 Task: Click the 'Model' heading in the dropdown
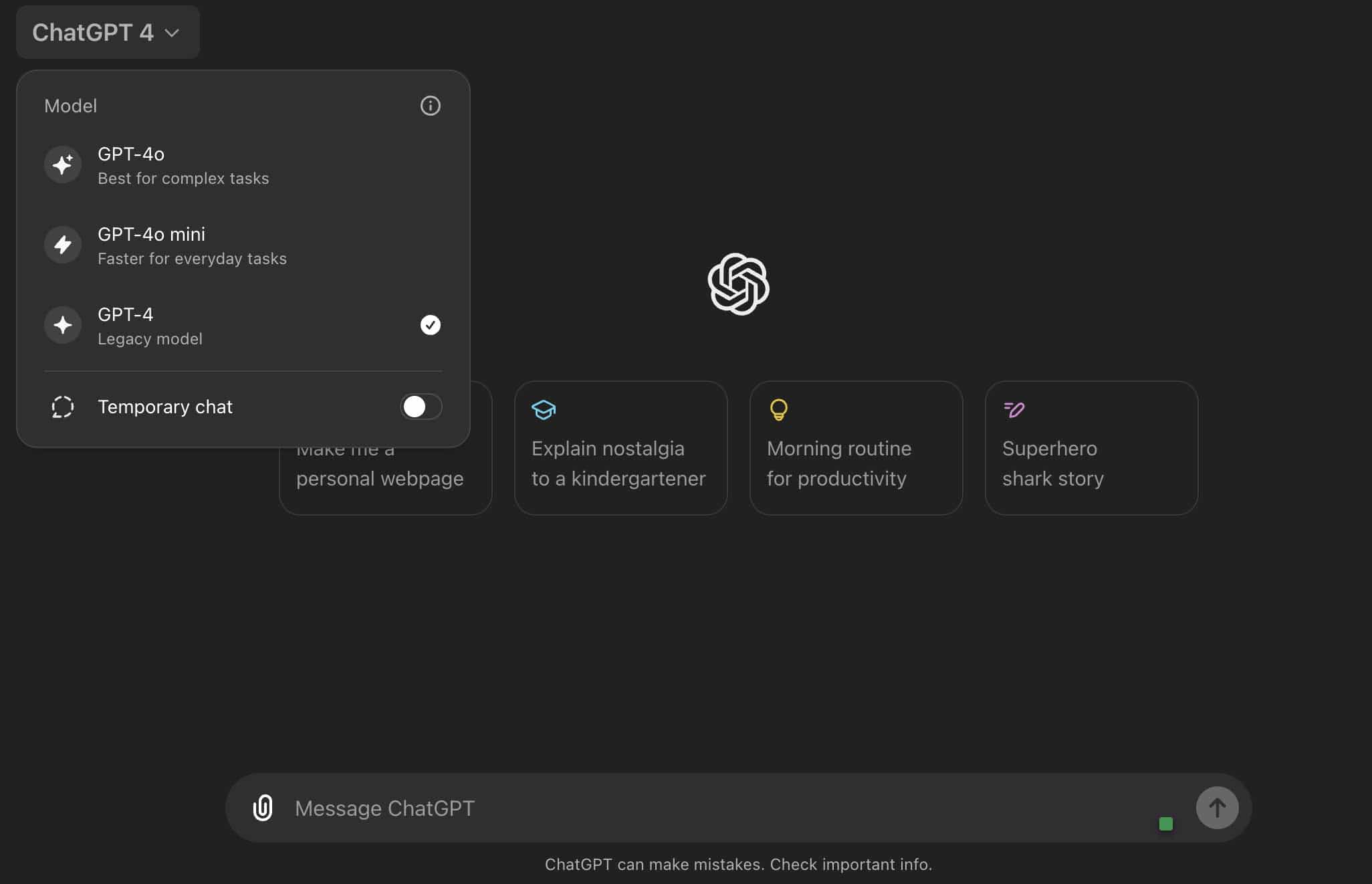[70, 106]
